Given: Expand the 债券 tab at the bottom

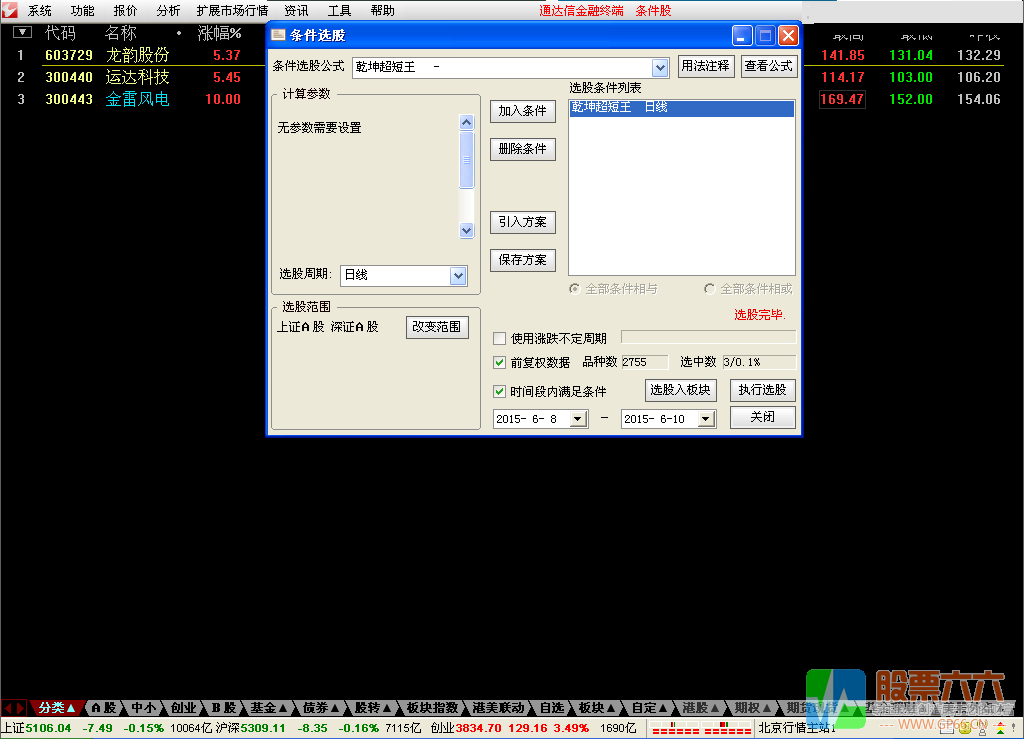Looking at the screenshot, I should point(320,708).
